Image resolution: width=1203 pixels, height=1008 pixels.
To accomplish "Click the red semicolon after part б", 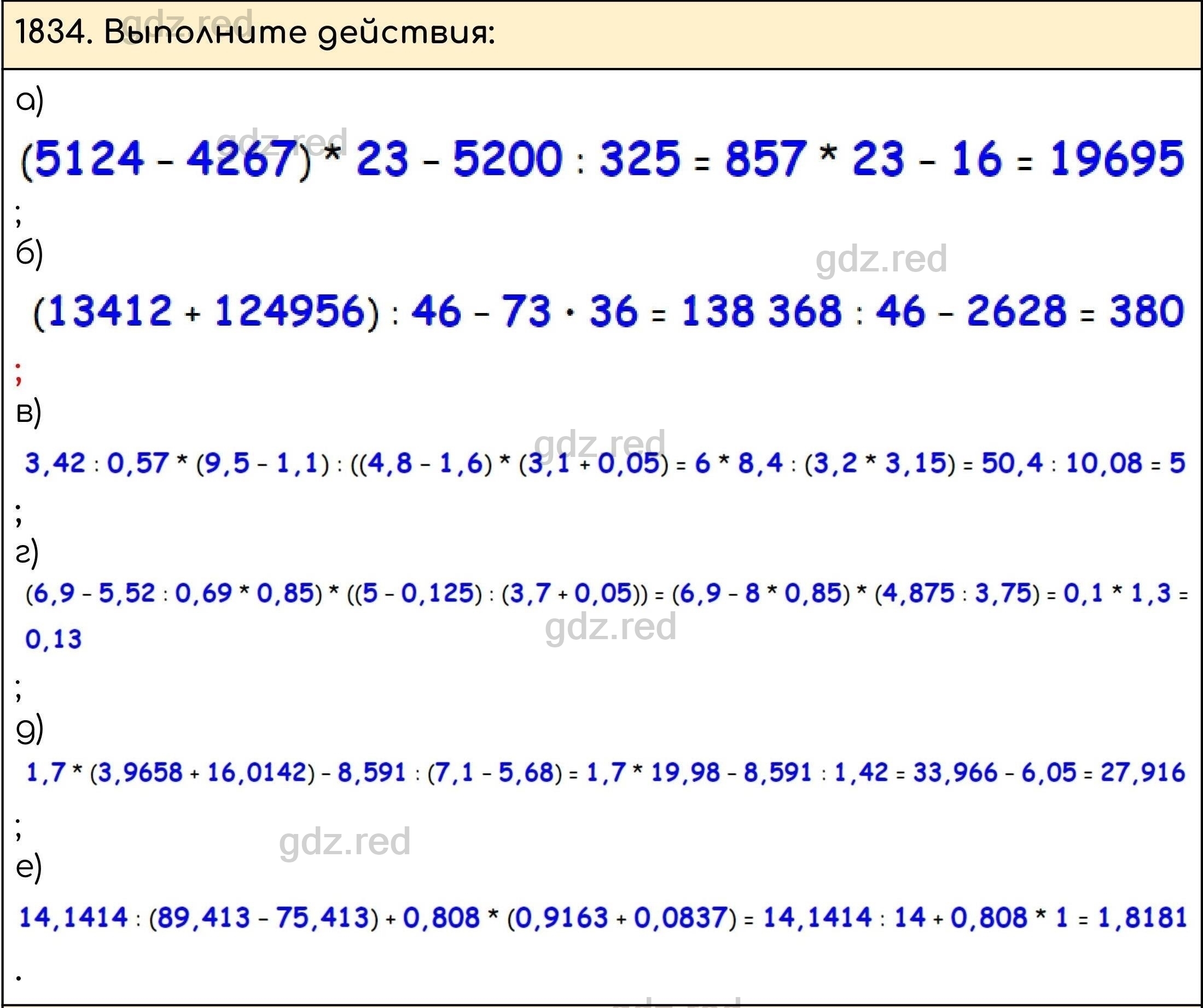I will point(19,374).
